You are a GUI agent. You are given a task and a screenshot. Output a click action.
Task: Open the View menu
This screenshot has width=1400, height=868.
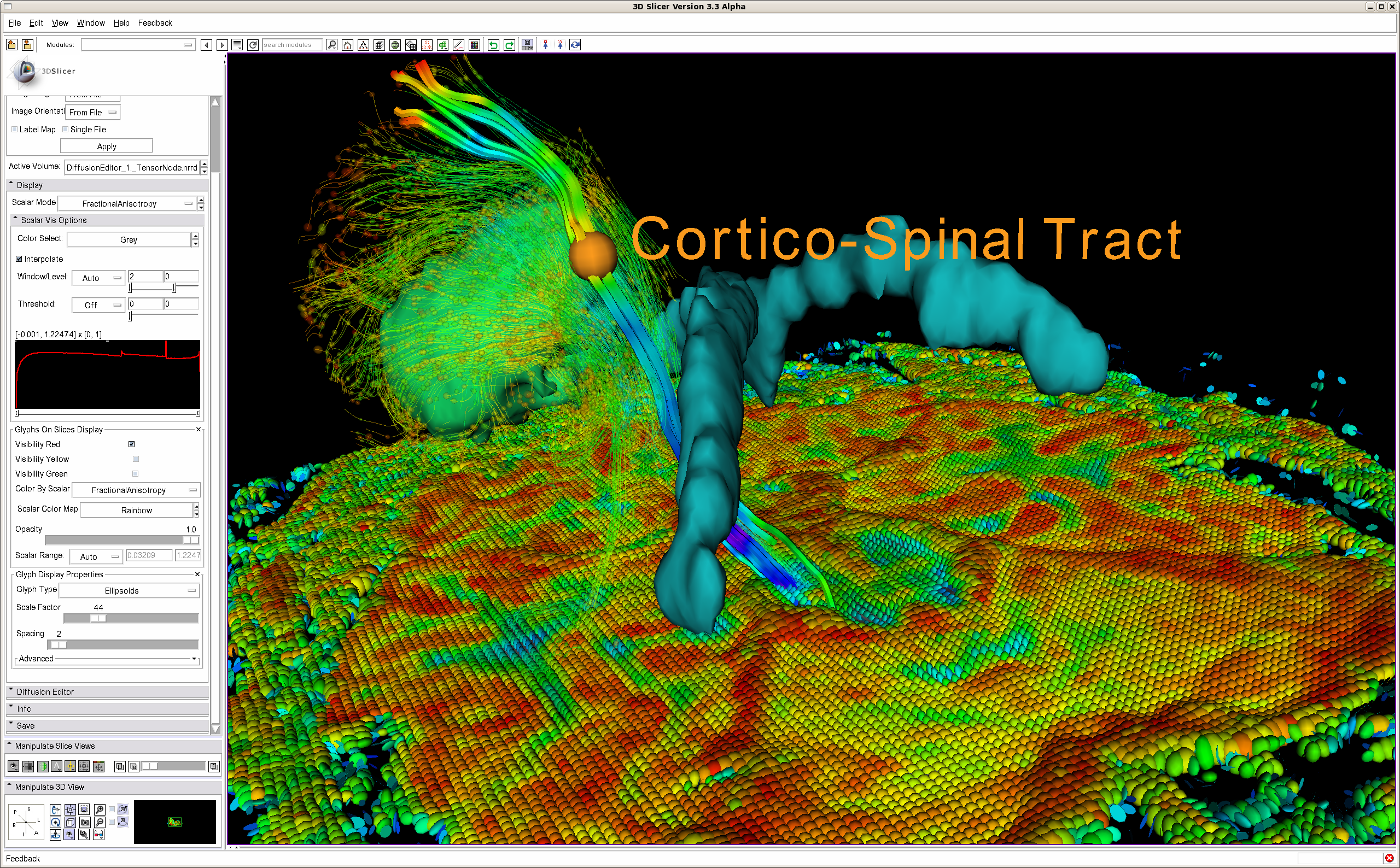pyautogui.click(x=60, y=23)
